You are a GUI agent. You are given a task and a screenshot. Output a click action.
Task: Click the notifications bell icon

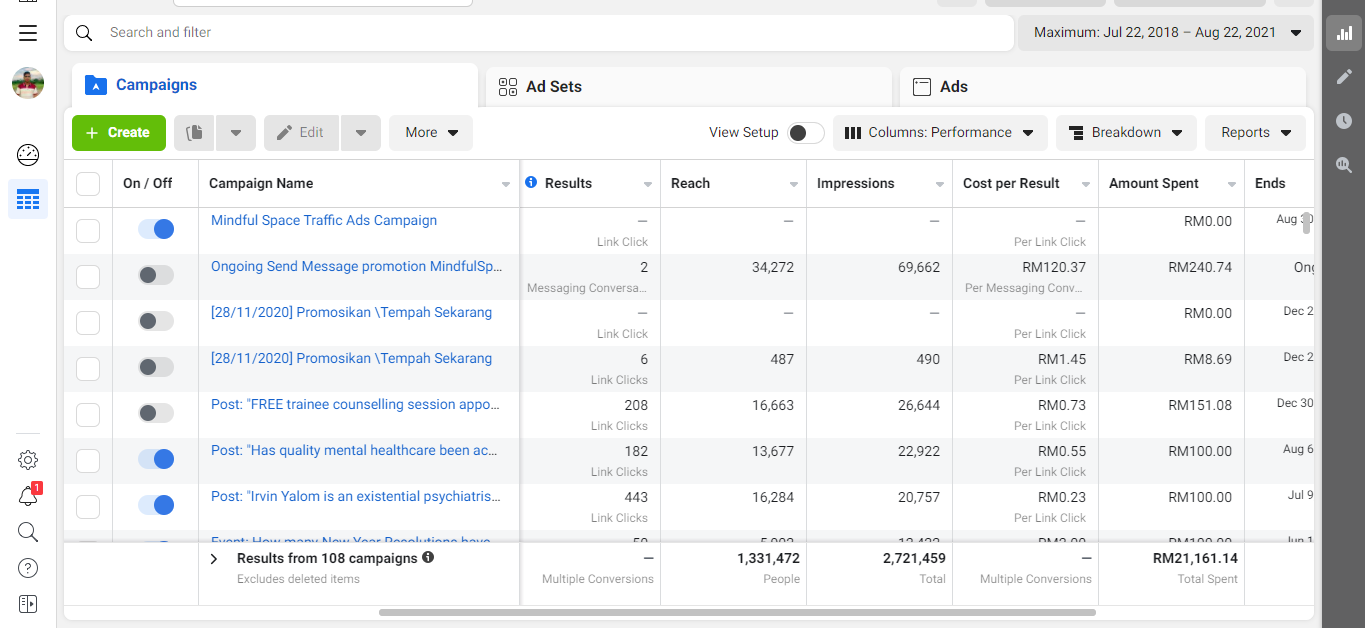click(28, 497)
